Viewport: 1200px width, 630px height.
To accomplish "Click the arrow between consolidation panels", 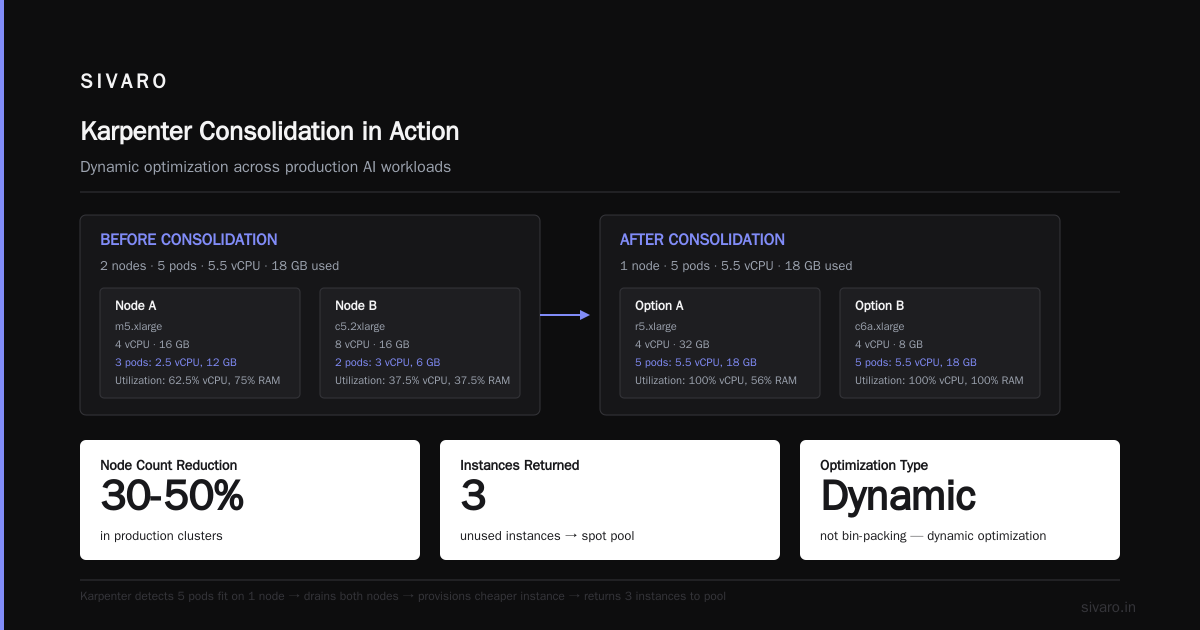I will (x=565, y=315).
